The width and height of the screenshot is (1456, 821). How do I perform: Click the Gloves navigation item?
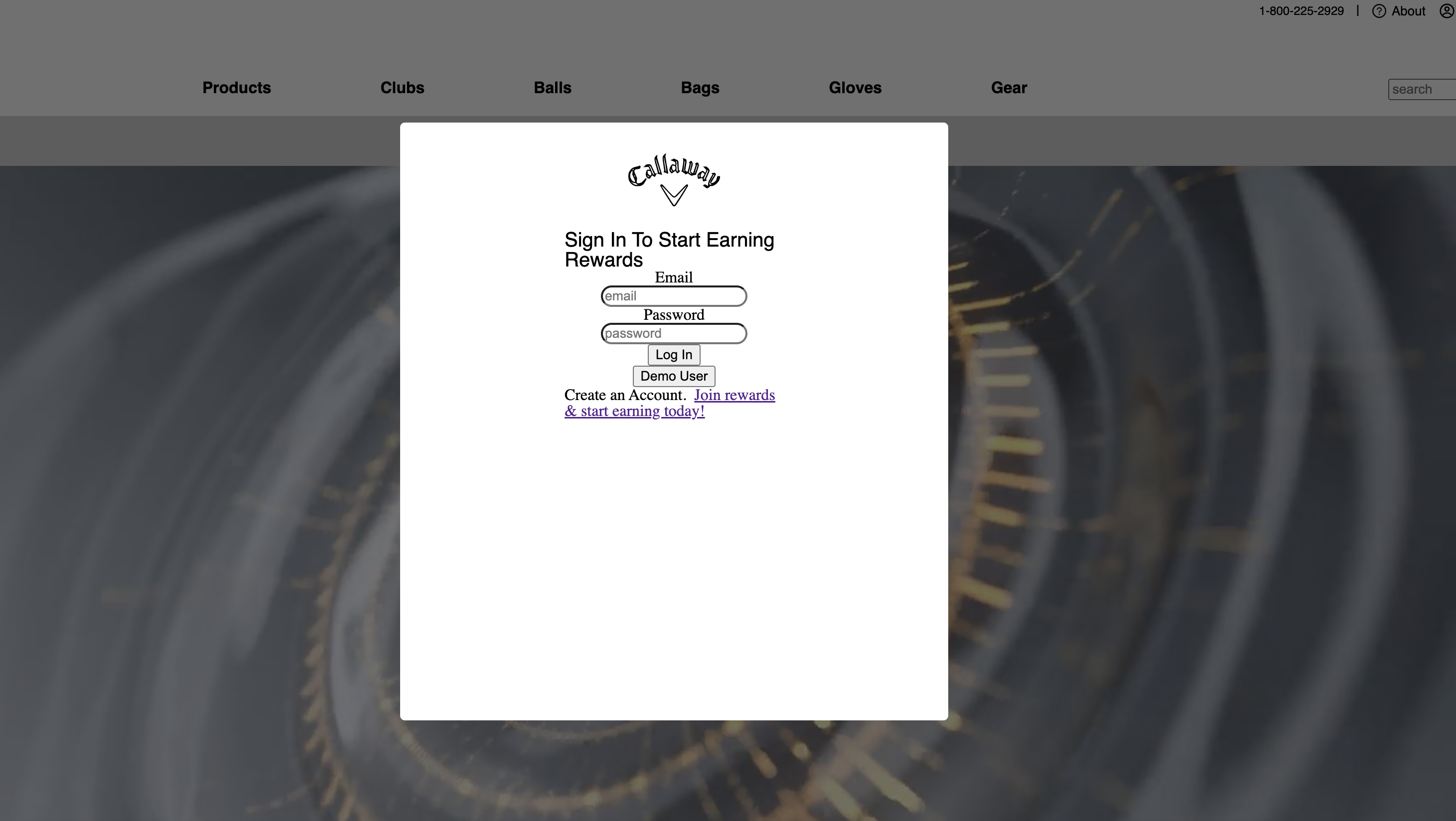(854, 88)
